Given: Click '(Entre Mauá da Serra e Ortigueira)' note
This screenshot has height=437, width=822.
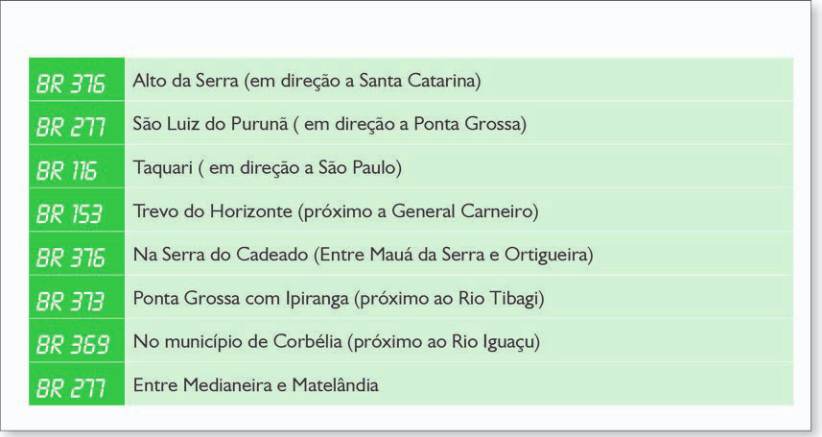Looking at the screenshot, I should (x=453, y=255).
